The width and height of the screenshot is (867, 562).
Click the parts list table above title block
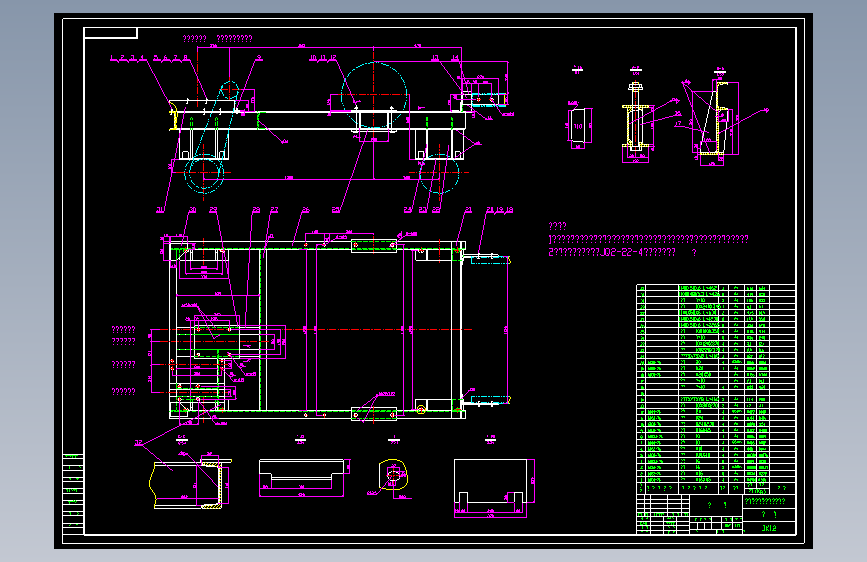[x=716, y=389]
